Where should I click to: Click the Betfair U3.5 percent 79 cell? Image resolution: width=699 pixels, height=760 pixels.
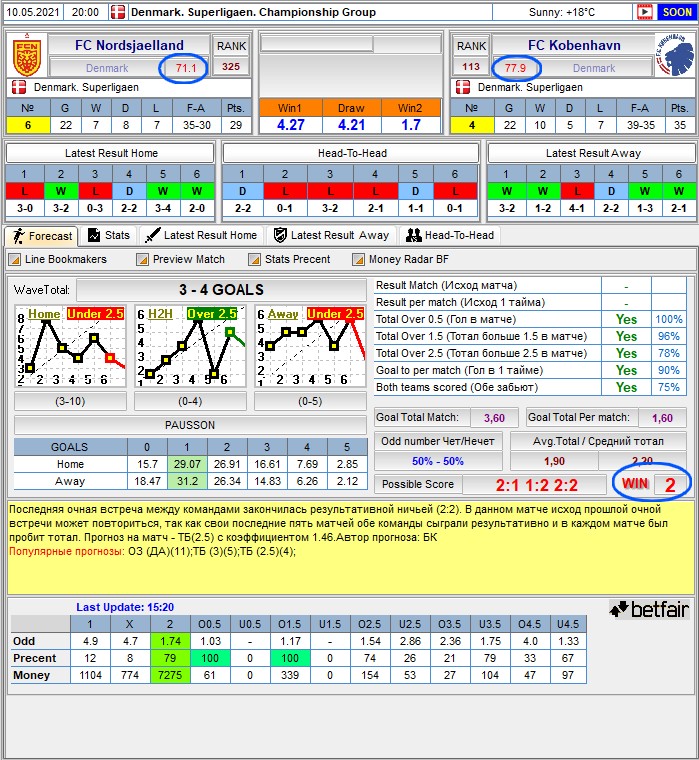coord(490,658)
